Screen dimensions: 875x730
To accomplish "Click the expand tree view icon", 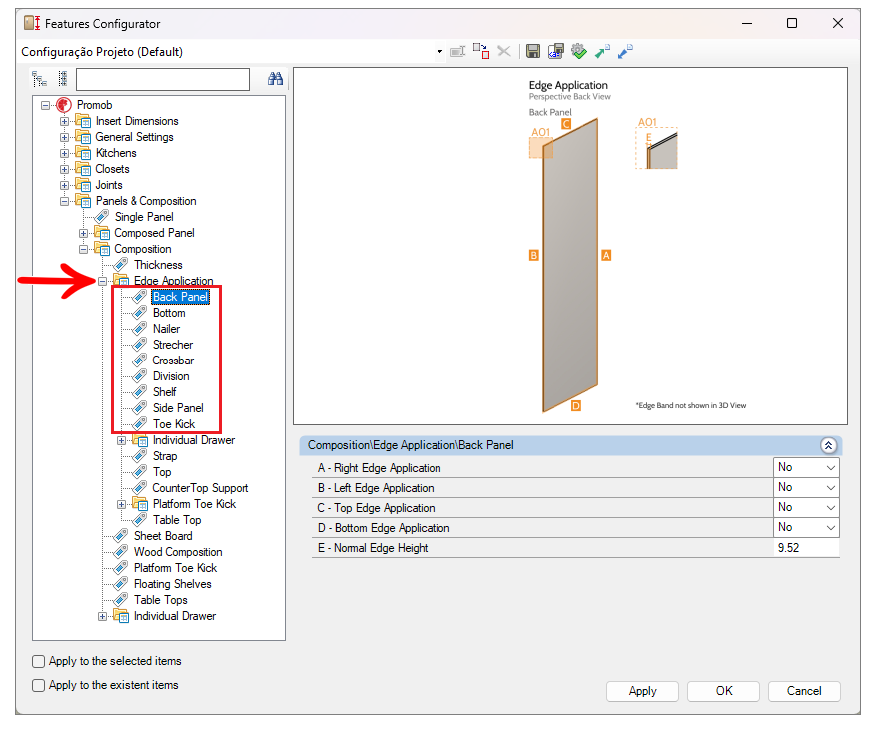I will click(x=39, y=79).
